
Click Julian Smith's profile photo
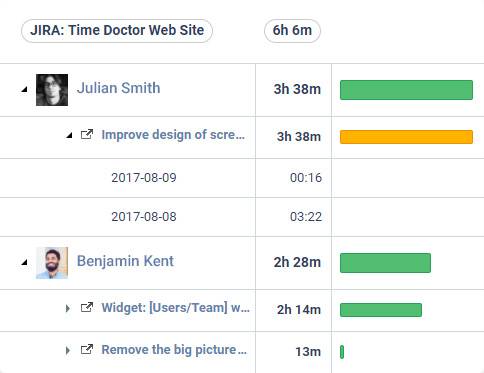[52, 90]
